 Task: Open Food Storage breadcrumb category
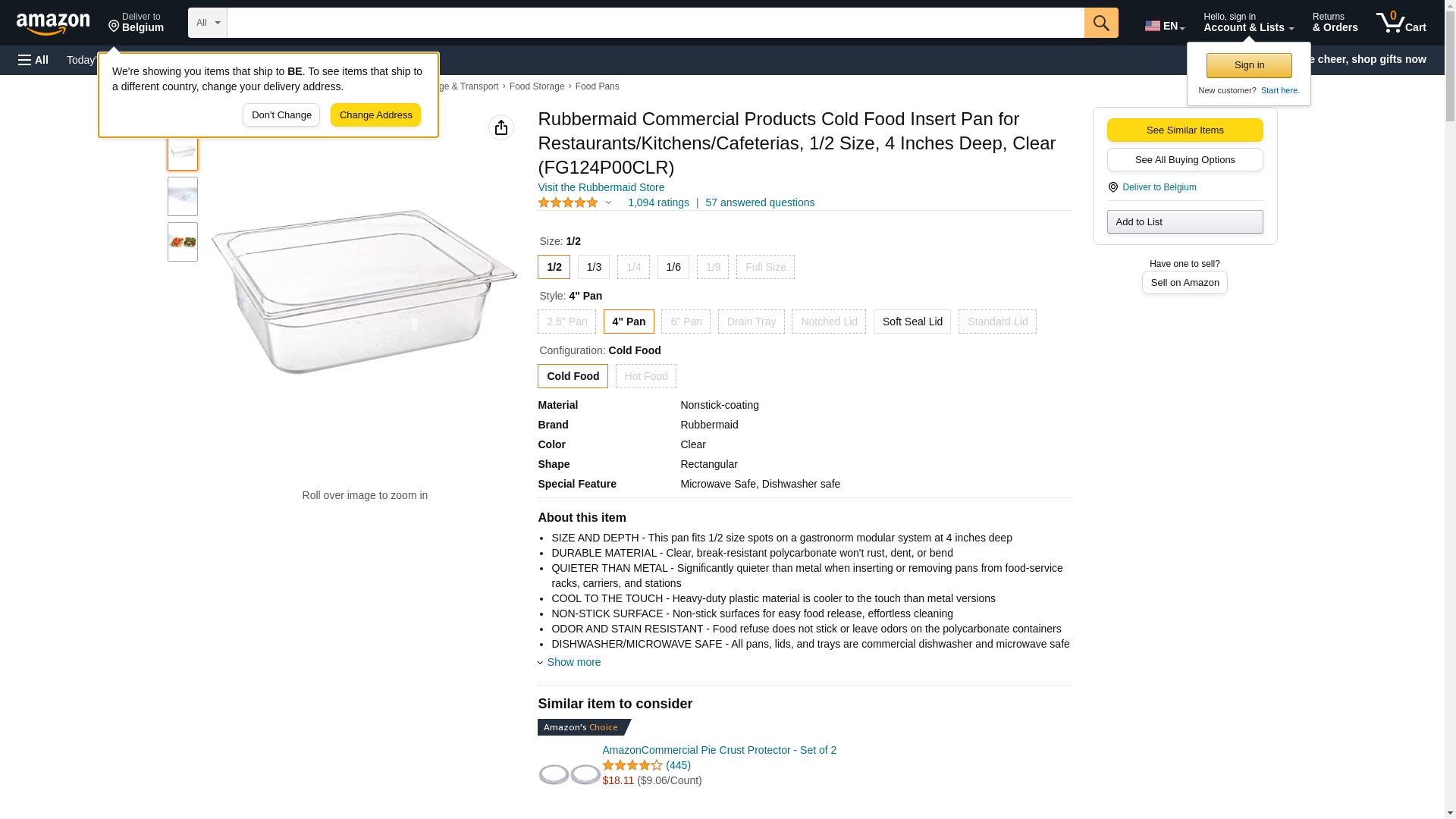click(537, 86)
